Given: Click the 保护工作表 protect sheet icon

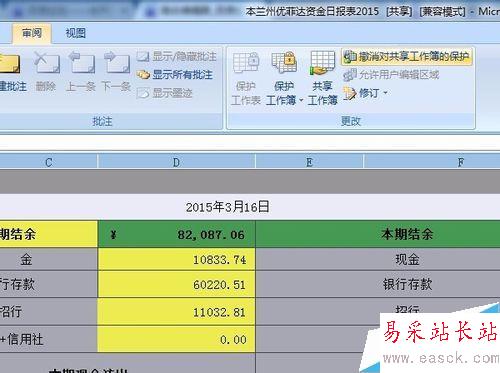Looking at the screenshot, I should (x=246, y=63).
